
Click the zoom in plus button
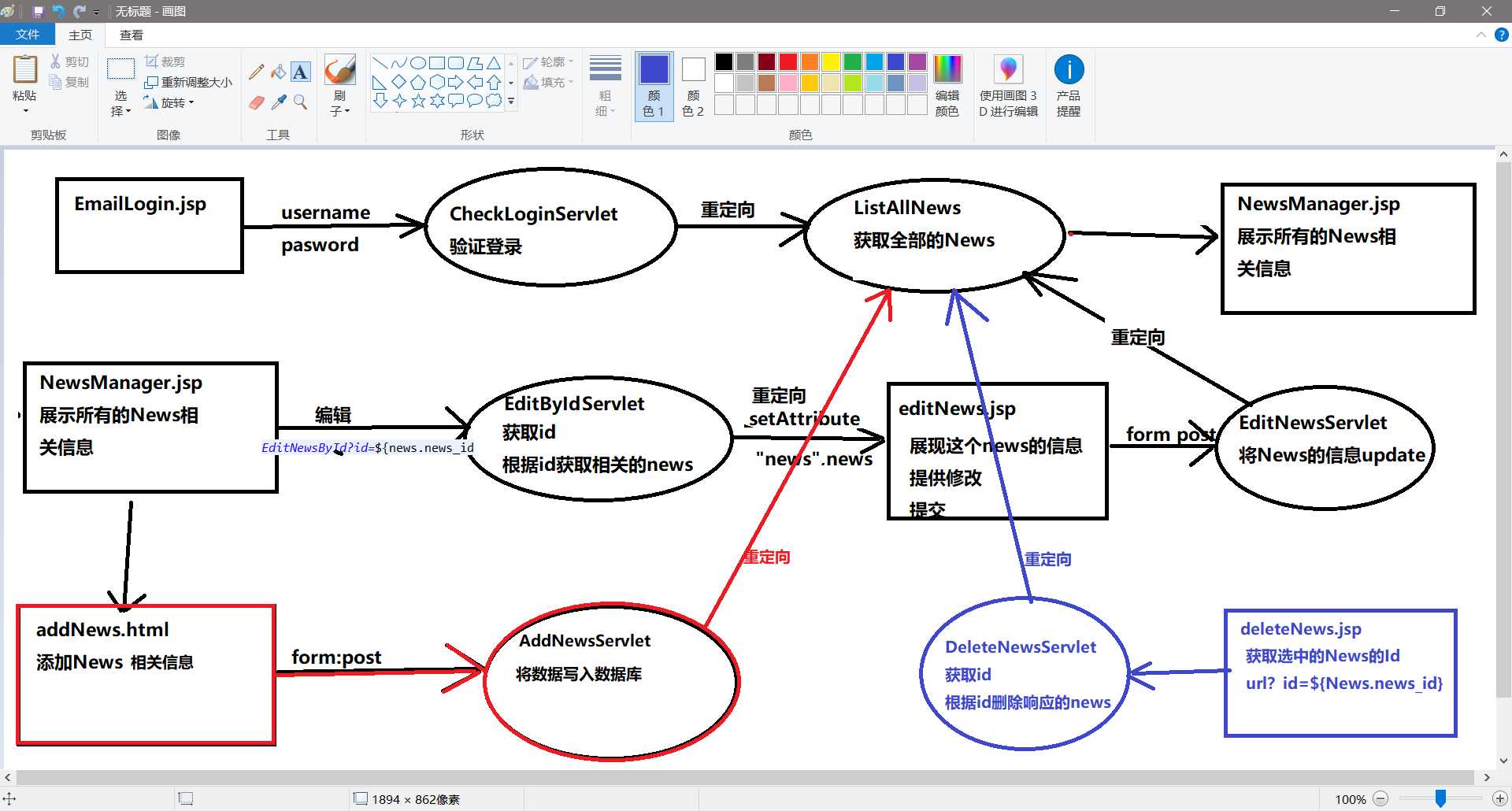tap(1500, 798)
